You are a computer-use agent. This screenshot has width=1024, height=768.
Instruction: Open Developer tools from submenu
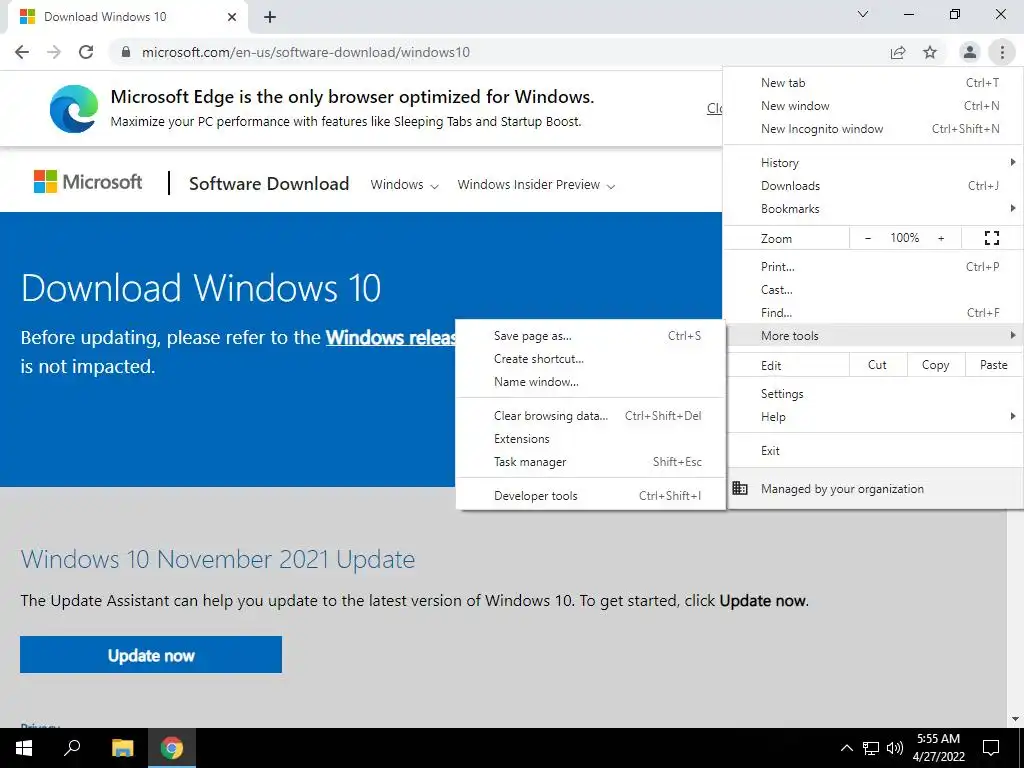tap(590, 496)
